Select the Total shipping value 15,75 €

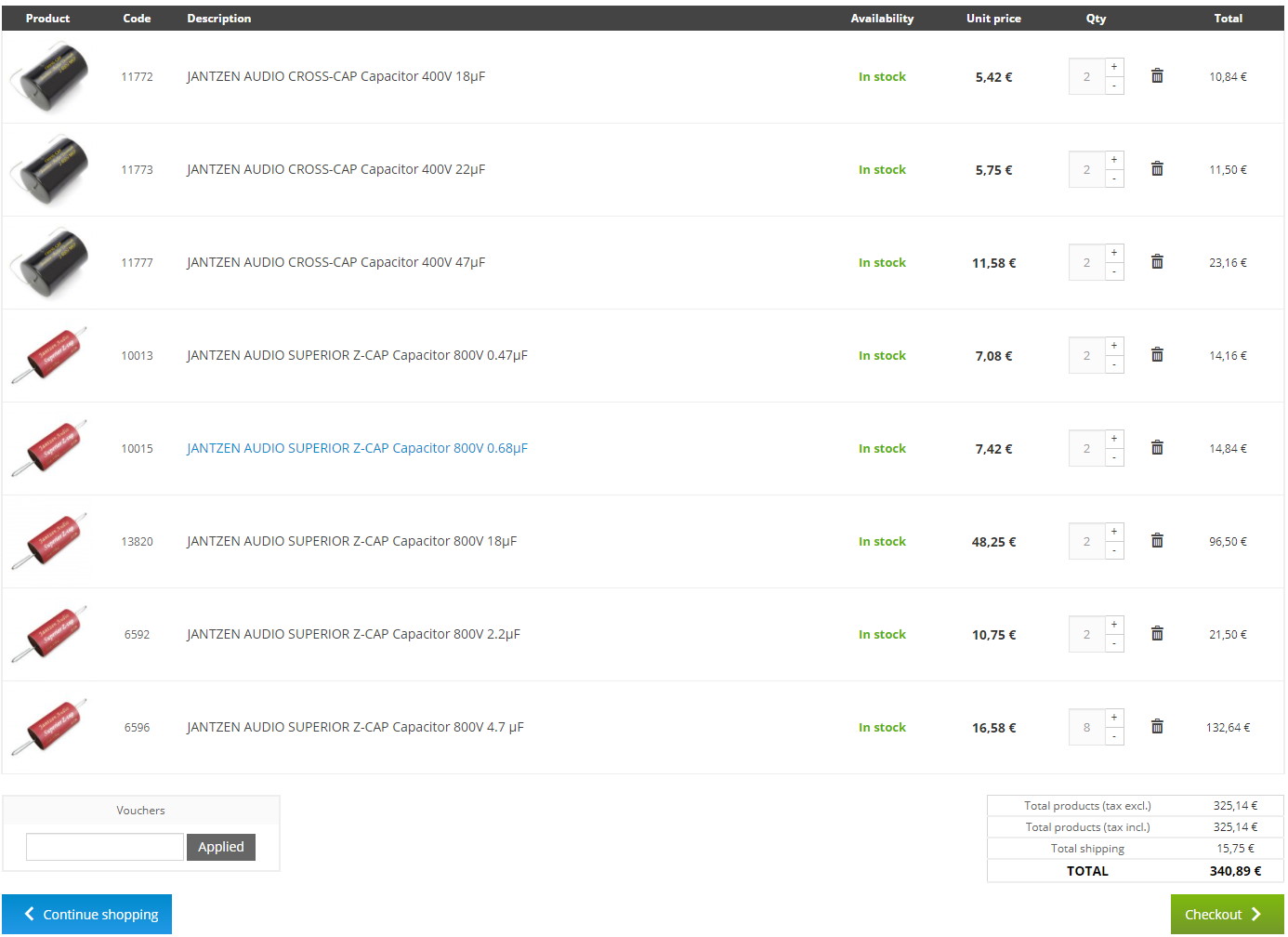pos(1235,849)
